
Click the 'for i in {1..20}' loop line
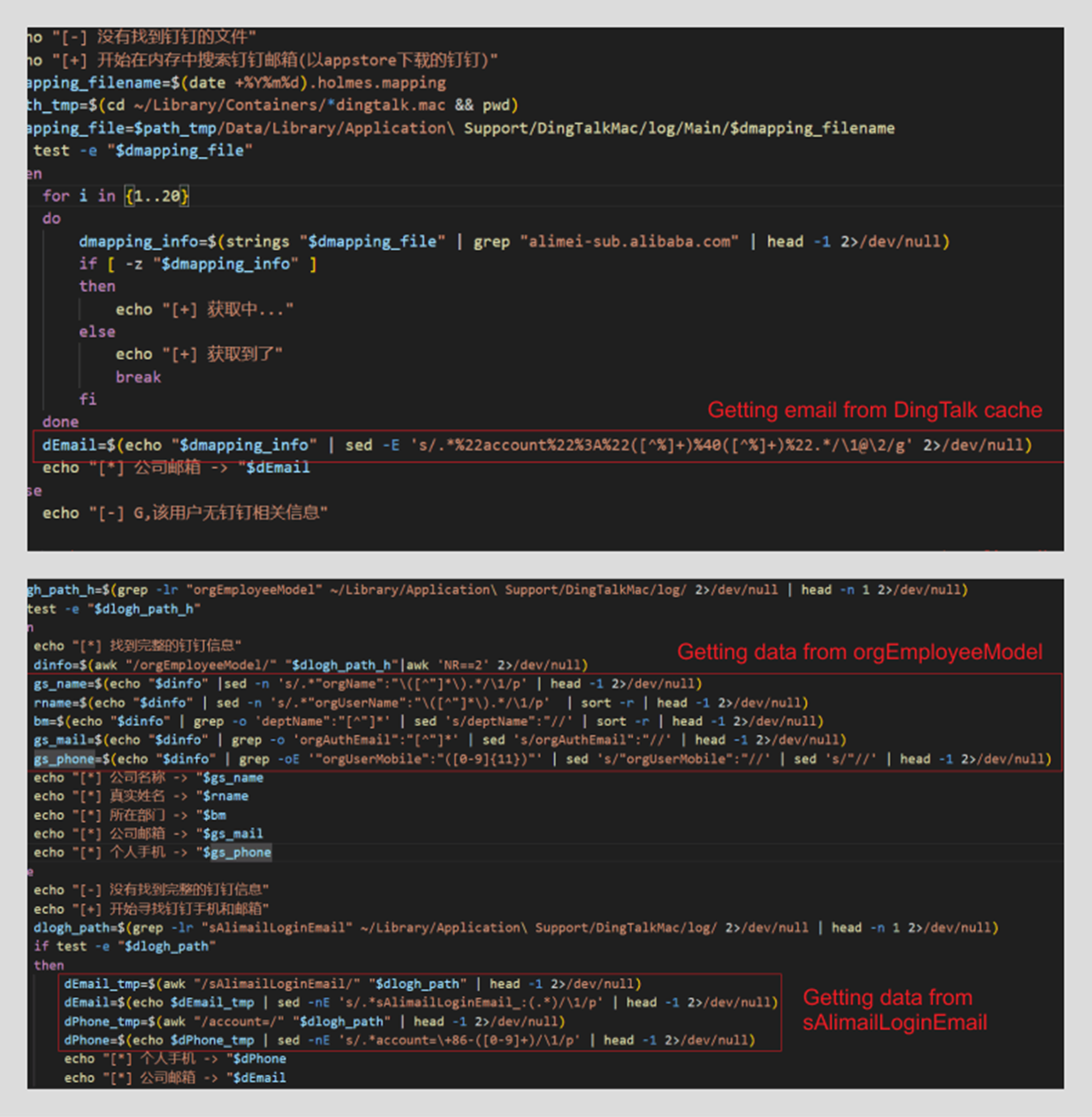pyautogui.click(x=116, y=195)
